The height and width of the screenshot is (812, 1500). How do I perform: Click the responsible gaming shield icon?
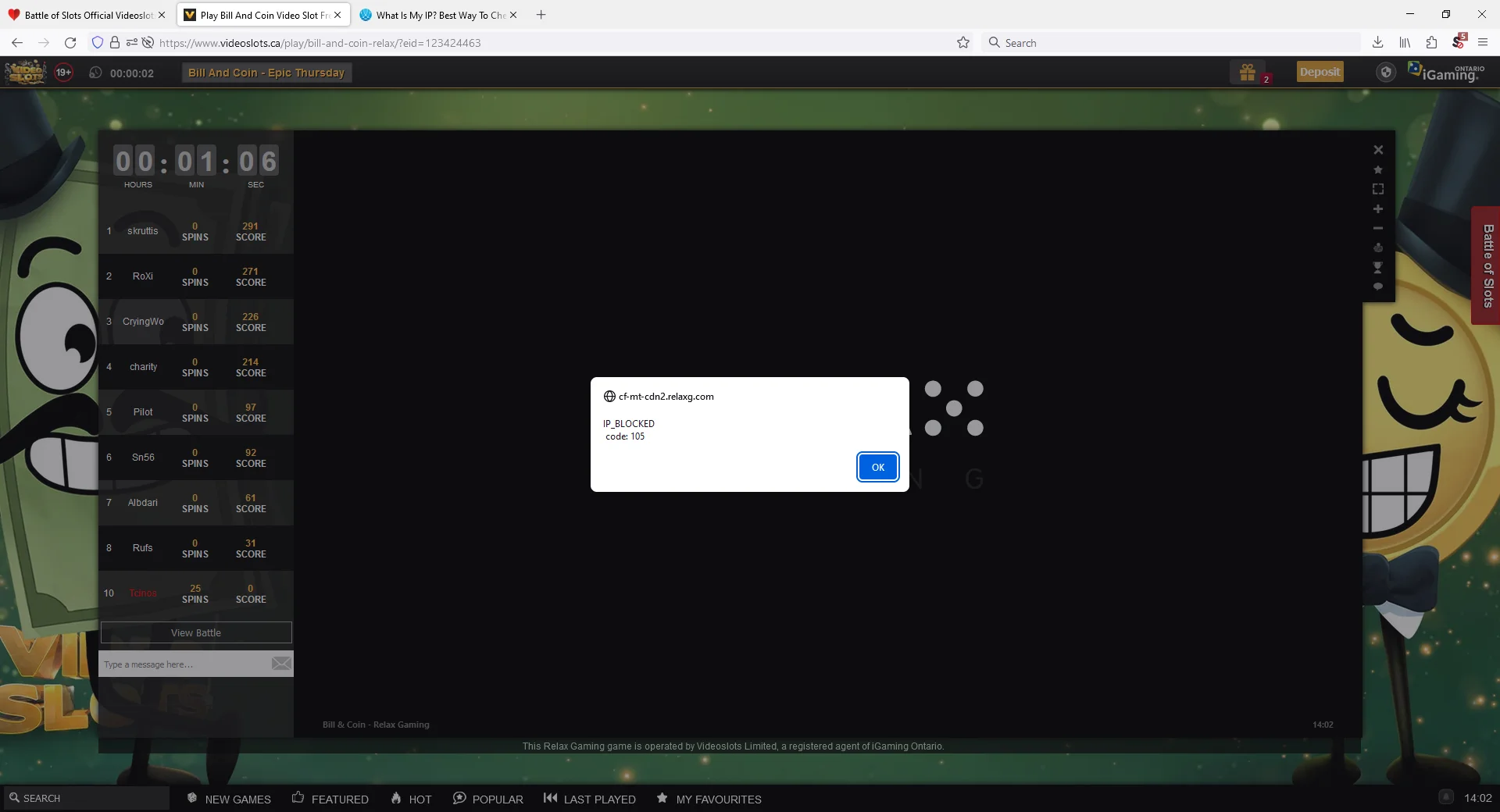(x=1386, y=73)
